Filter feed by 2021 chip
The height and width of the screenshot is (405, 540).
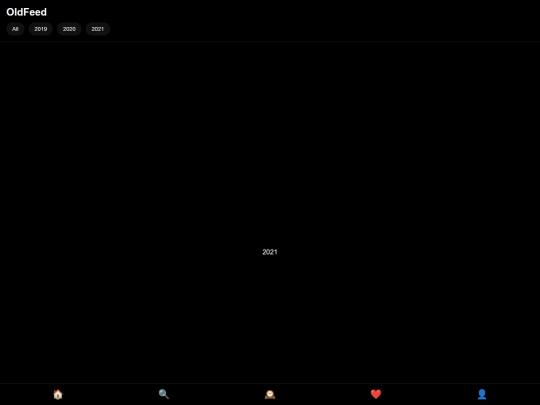click(x=97, y=29)
